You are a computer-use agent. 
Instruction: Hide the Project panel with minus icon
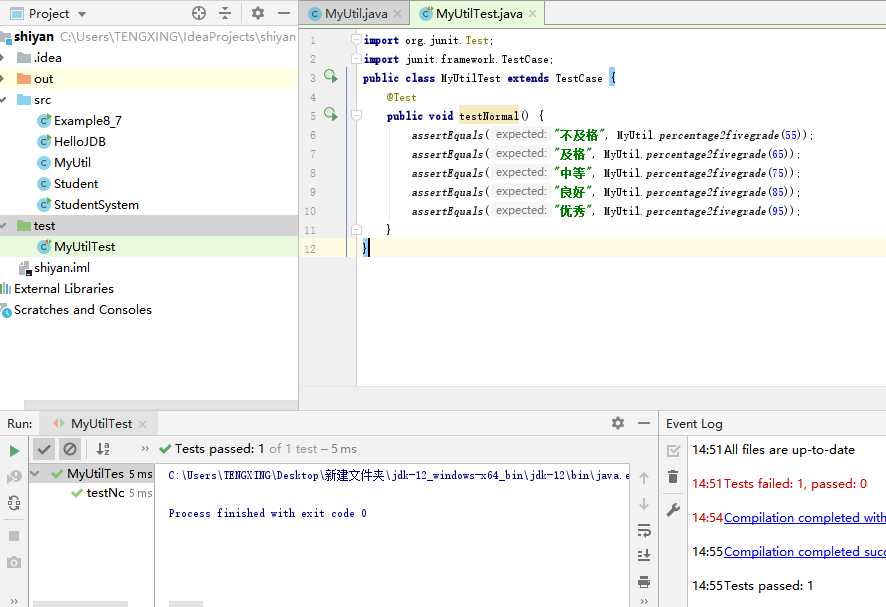pyautogui.click(x=284, y=13)
